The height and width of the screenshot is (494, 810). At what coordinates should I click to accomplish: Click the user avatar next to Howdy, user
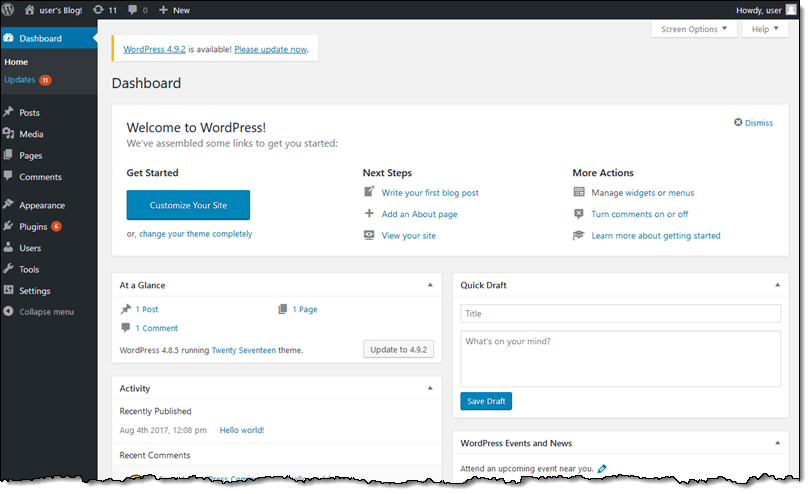tap(791, 10)
